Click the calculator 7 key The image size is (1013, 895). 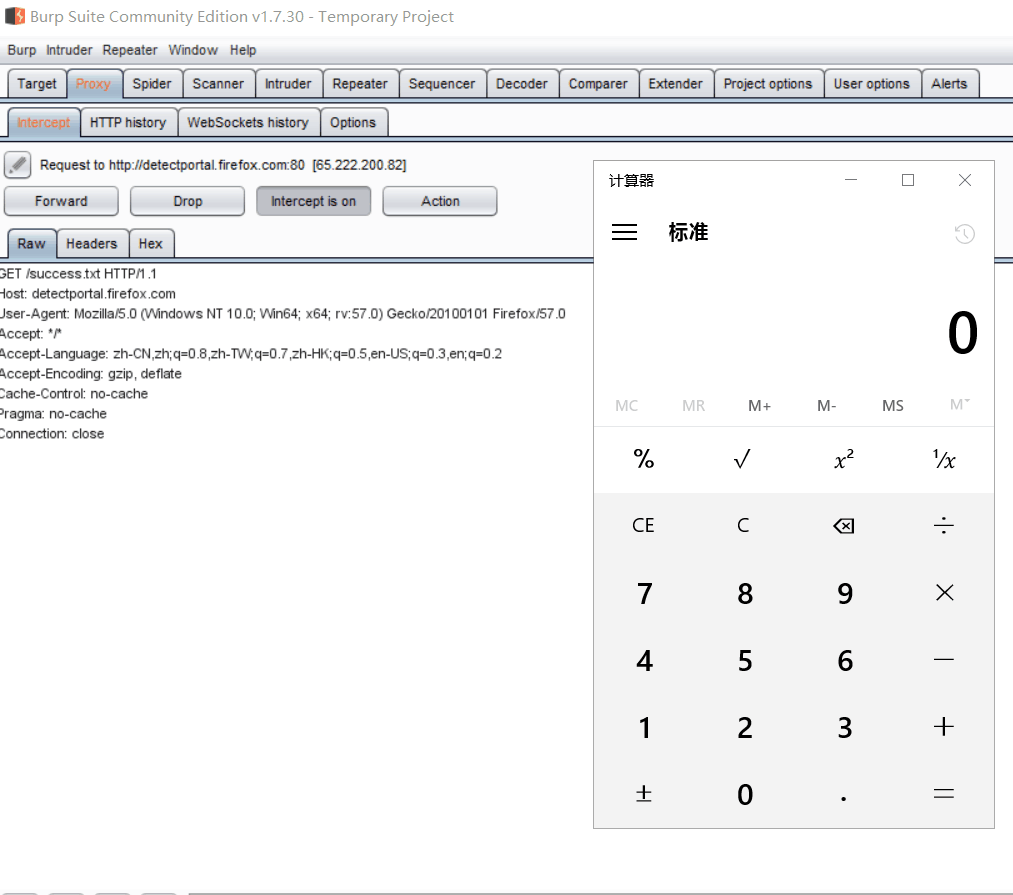[643, 593]
